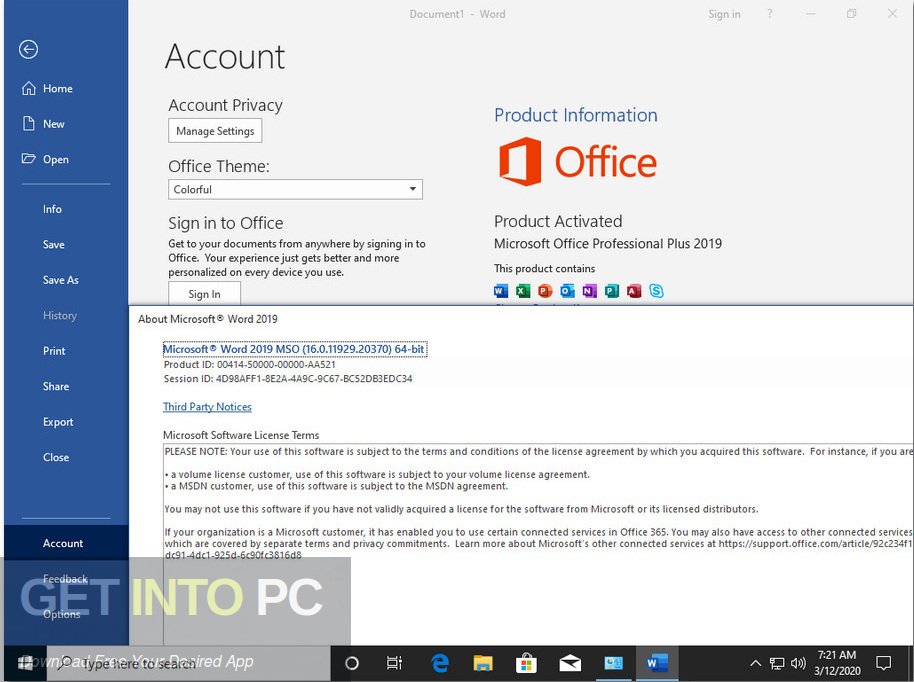This screenshot has width=914, height=682.
Task: Select Export in the backstage menu
Action: [x=58, y=422]
